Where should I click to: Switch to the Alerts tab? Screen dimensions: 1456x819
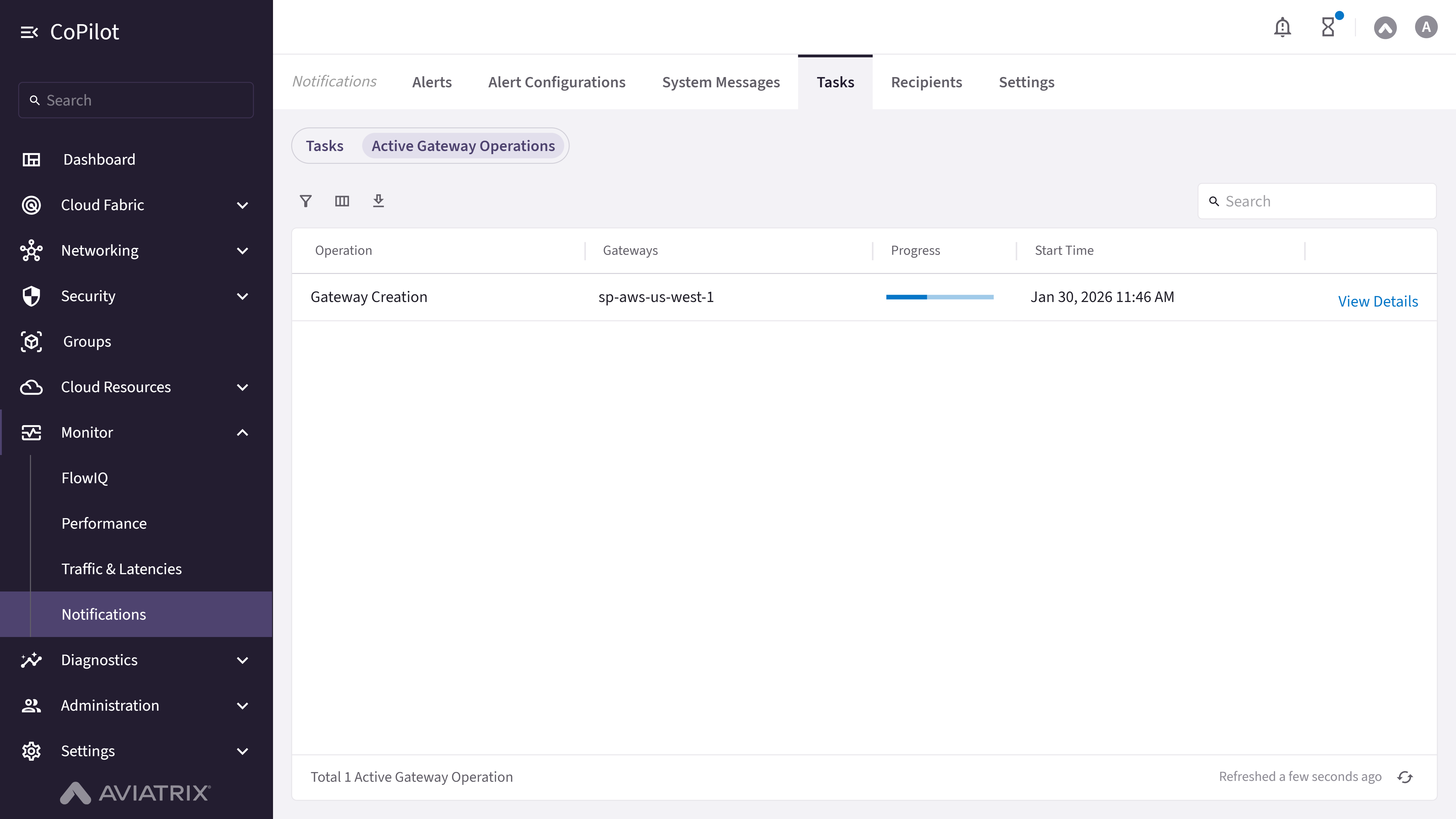coord(432,82)
